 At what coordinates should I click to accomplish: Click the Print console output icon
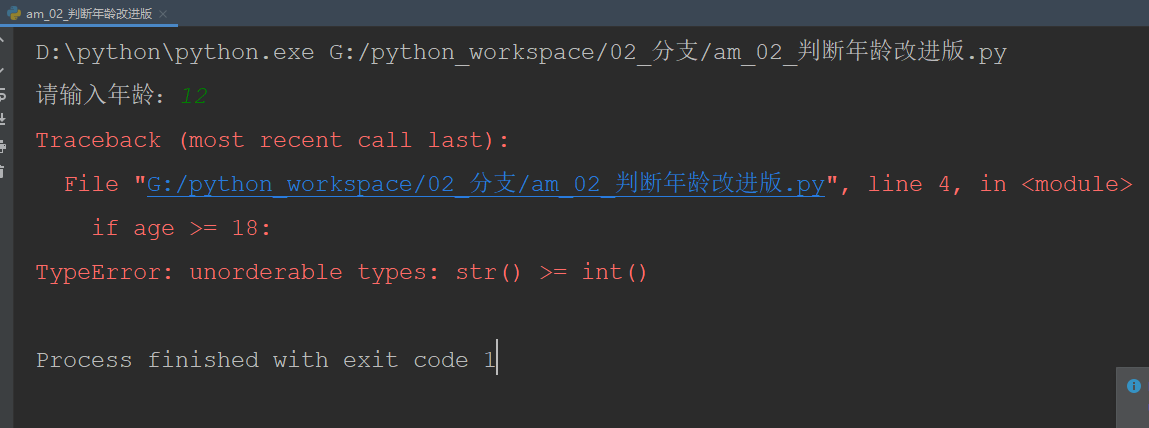coord(3,146)
